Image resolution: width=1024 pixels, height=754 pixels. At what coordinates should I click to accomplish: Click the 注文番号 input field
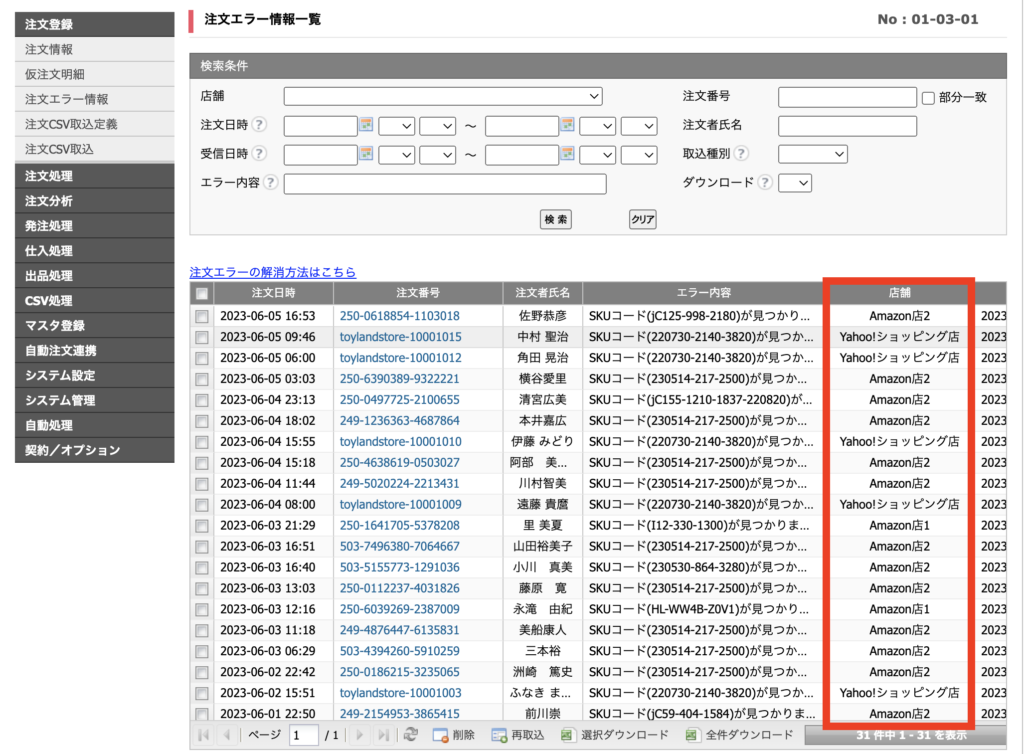[x=848, y=97]
